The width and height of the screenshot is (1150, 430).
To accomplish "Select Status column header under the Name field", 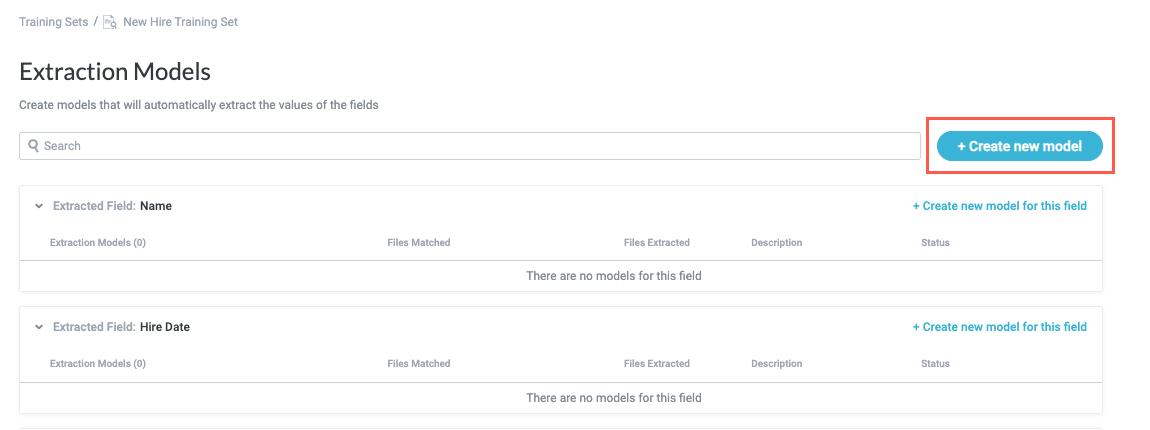I will tap(935, 243).
